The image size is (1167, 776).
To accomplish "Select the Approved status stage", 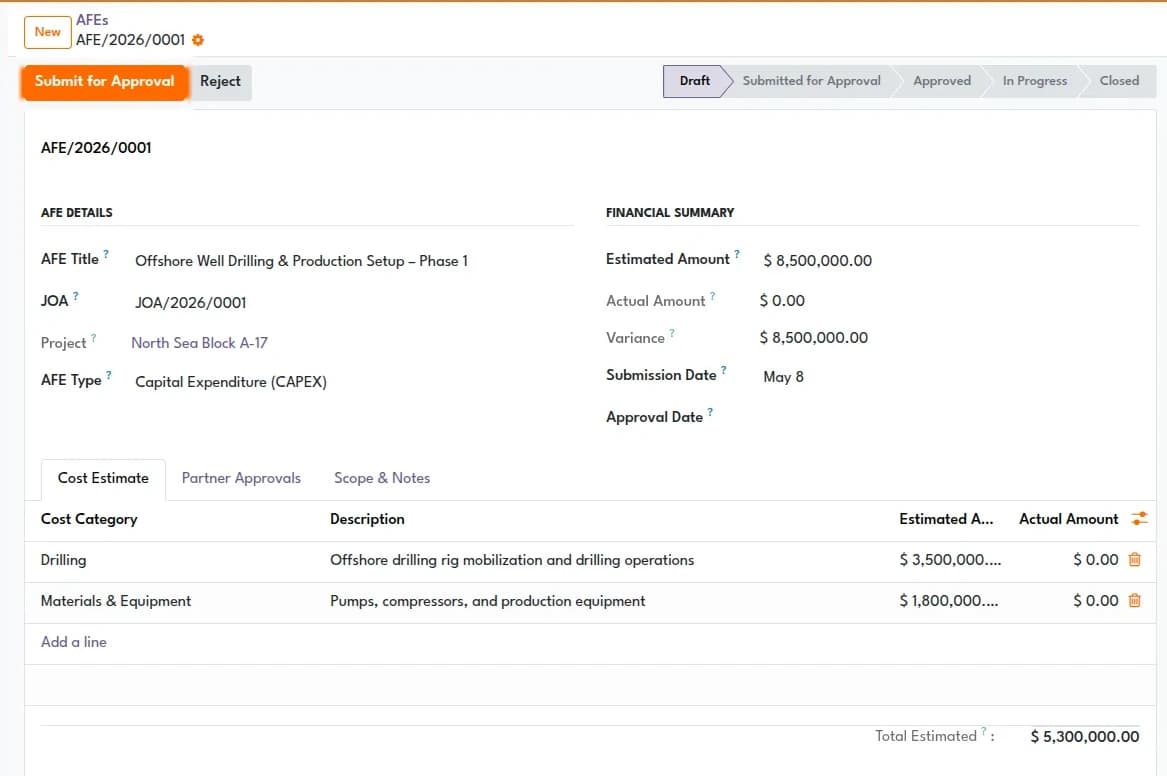I will click(x=941, y=81).
